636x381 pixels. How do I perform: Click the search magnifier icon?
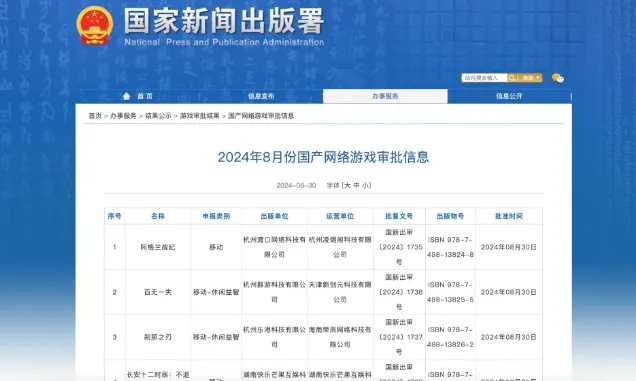pyautogui.click(x=512, y=77)
